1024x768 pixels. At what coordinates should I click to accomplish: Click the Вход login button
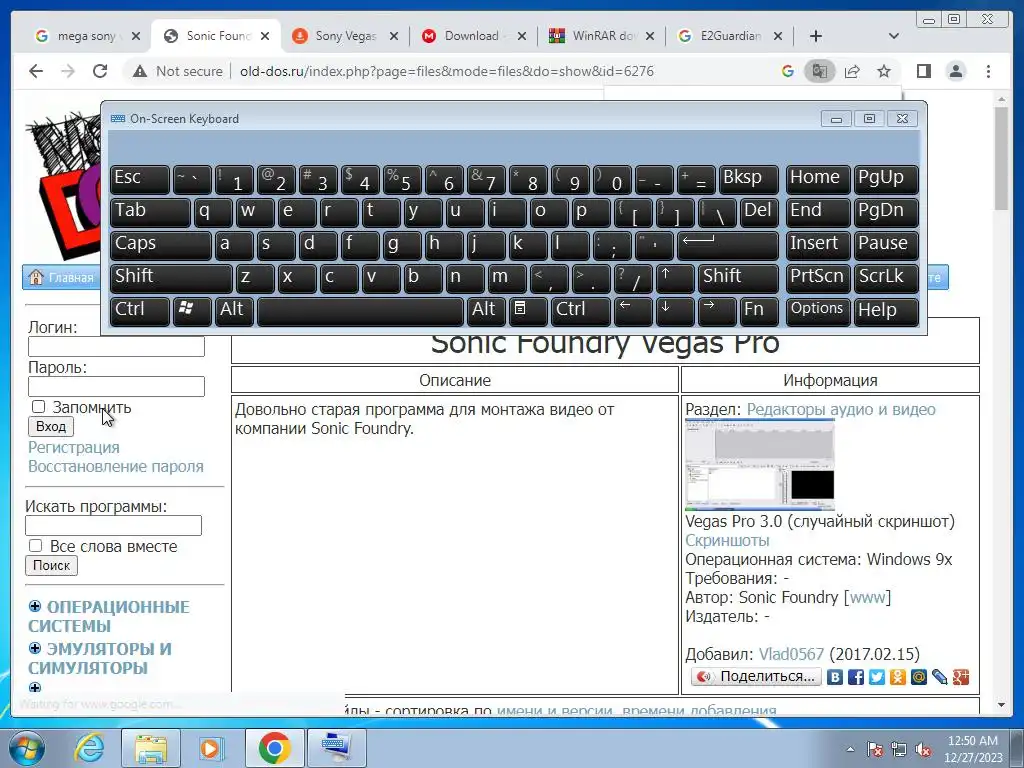(51, 426)
